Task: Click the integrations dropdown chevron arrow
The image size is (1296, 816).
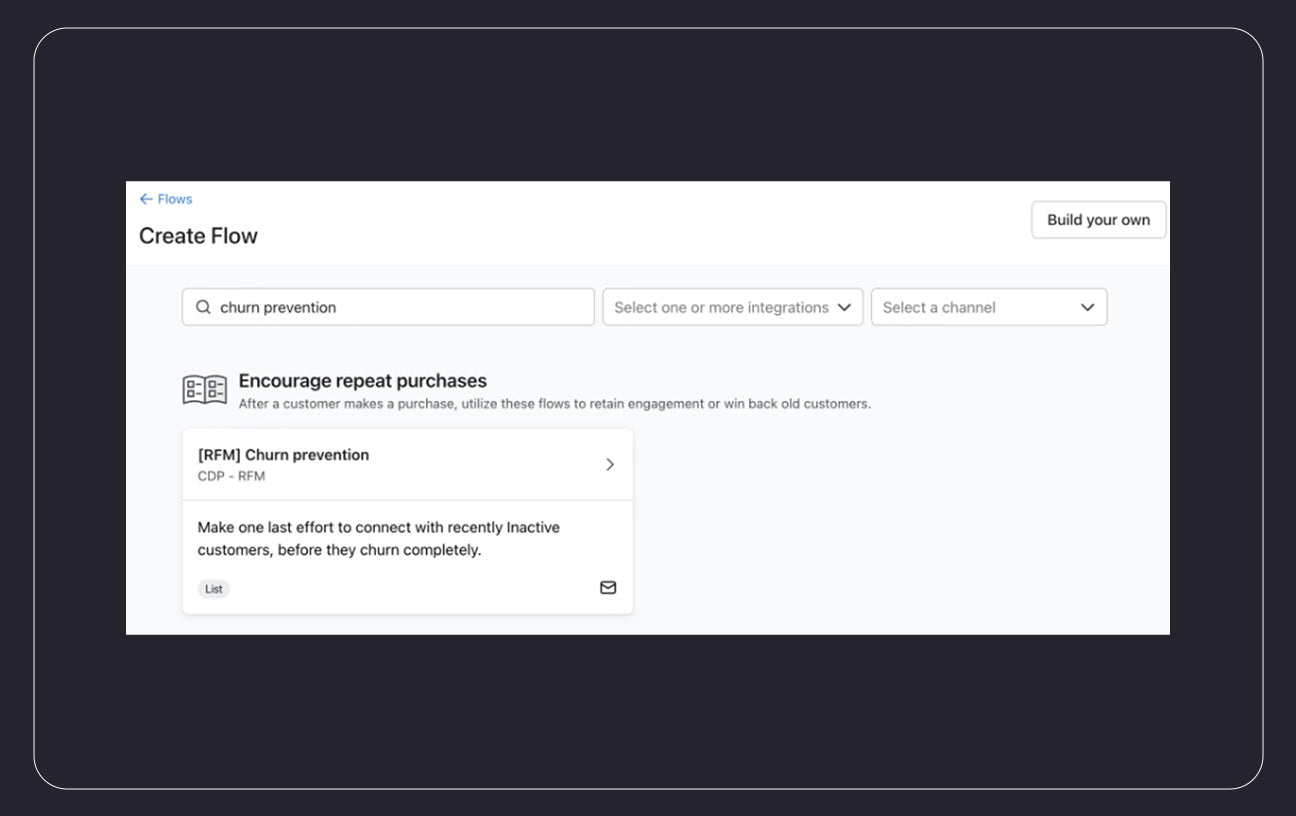Action: [x=844, y=307]
